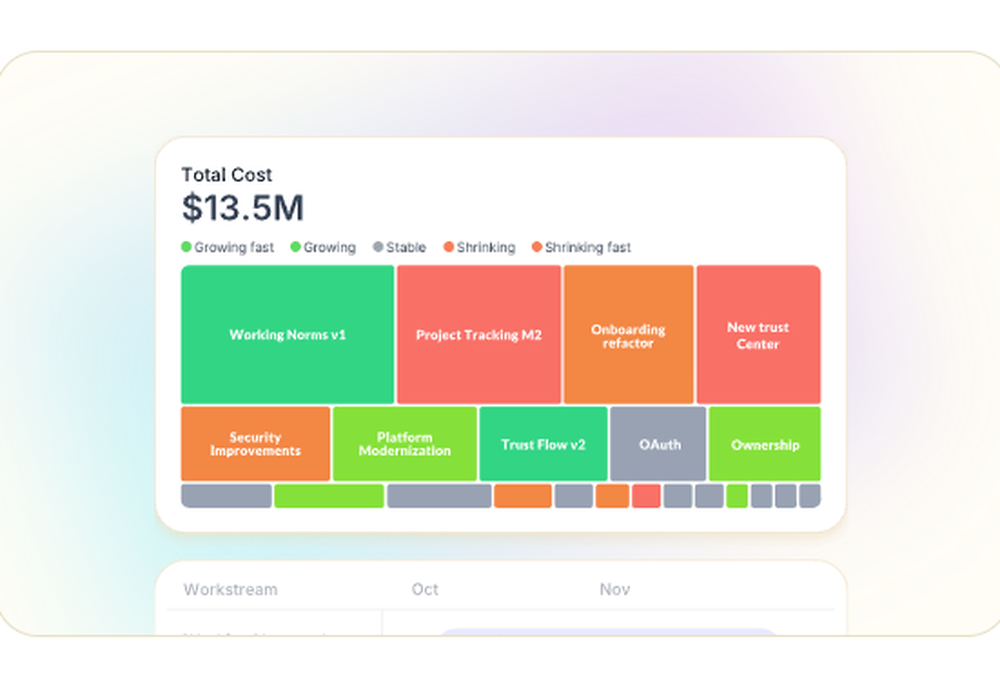Sort by the "Workstream" column header
Screen dimensions: 1000x693
(x=230, y=589)
